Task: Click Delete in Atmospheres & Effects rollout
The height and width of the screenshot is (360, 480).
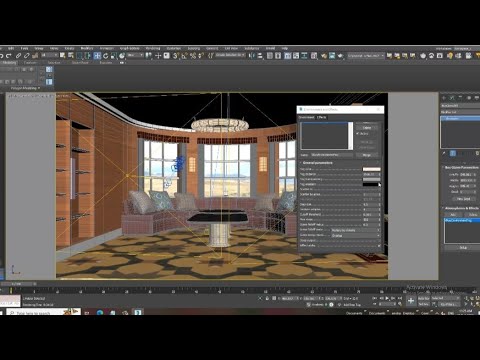Action: 473,215
